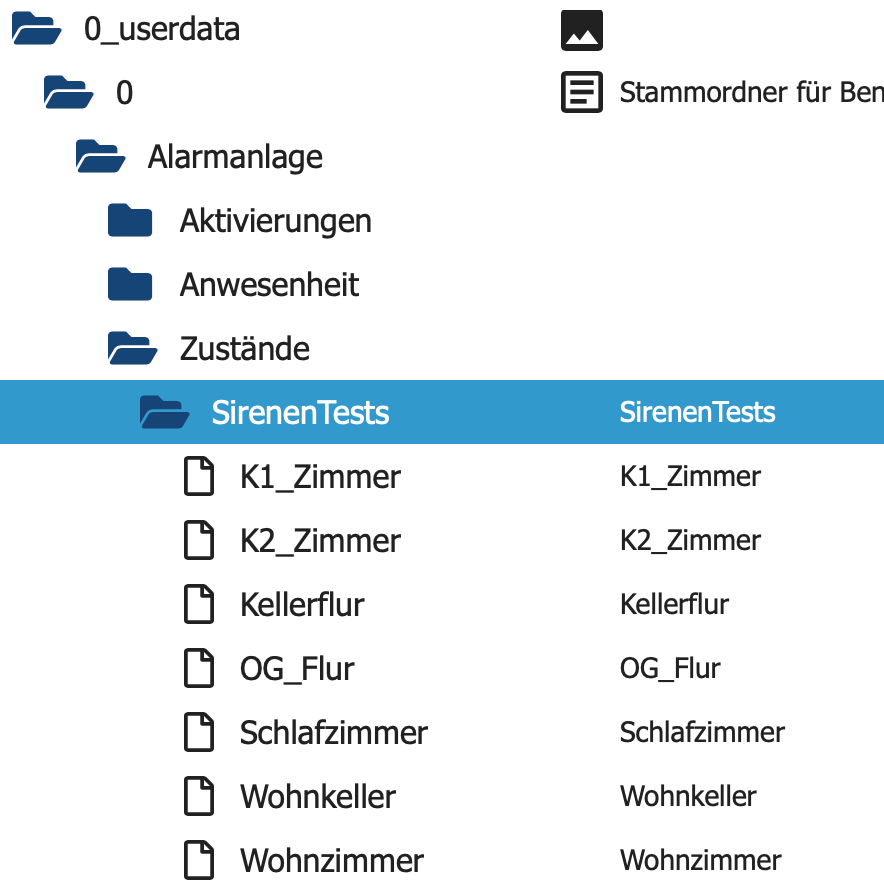Expand the closed Anwesenheit folder

pos(130,285)
